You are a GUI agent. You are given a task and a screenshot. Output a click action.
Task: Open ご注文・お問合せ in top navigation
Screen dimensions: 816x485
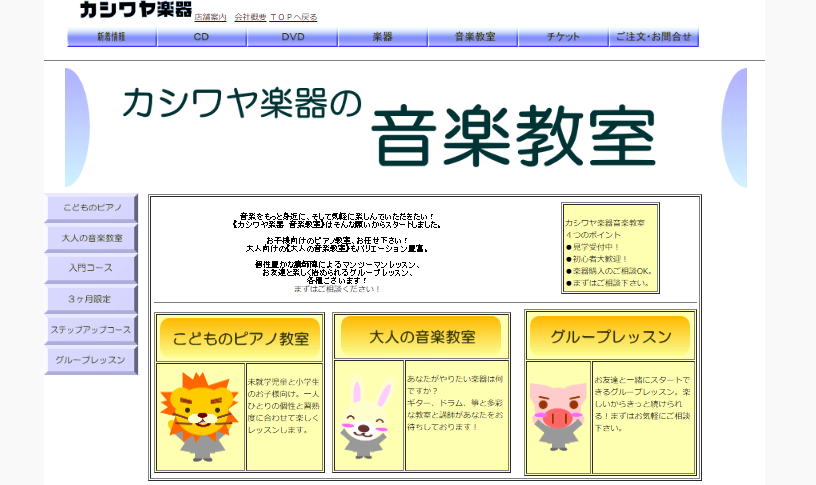[653, 37]
